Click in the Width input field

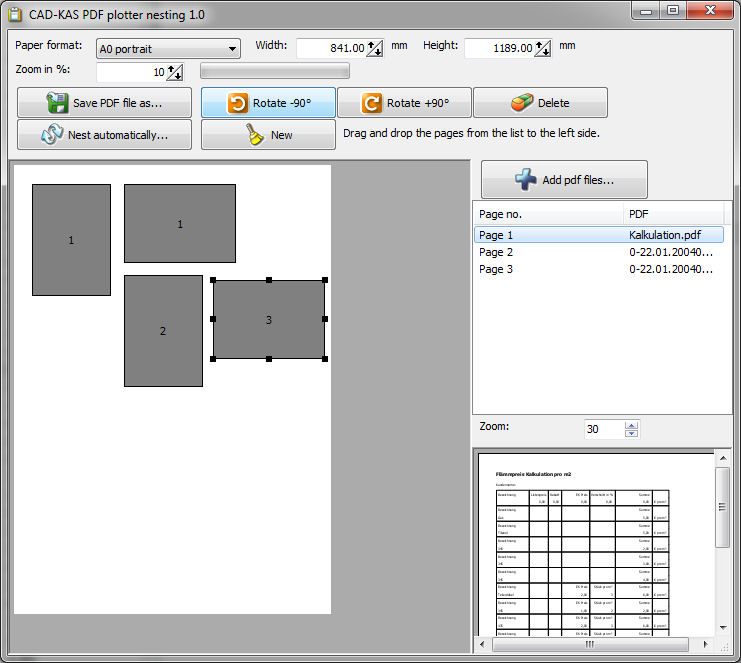[330, 48]
